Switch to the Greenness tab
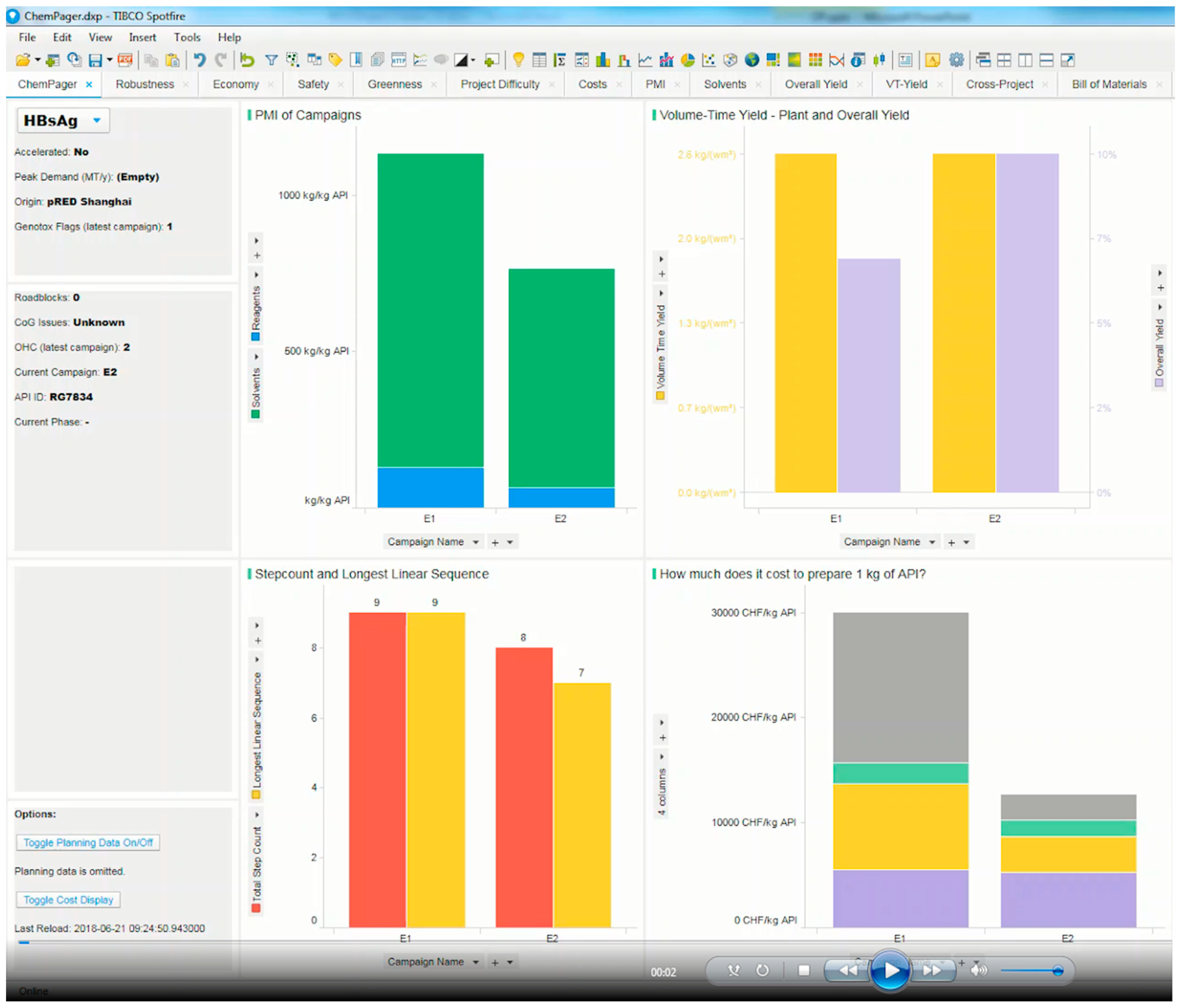This screenshot has height=1008, width=1178. pos(395,84)
